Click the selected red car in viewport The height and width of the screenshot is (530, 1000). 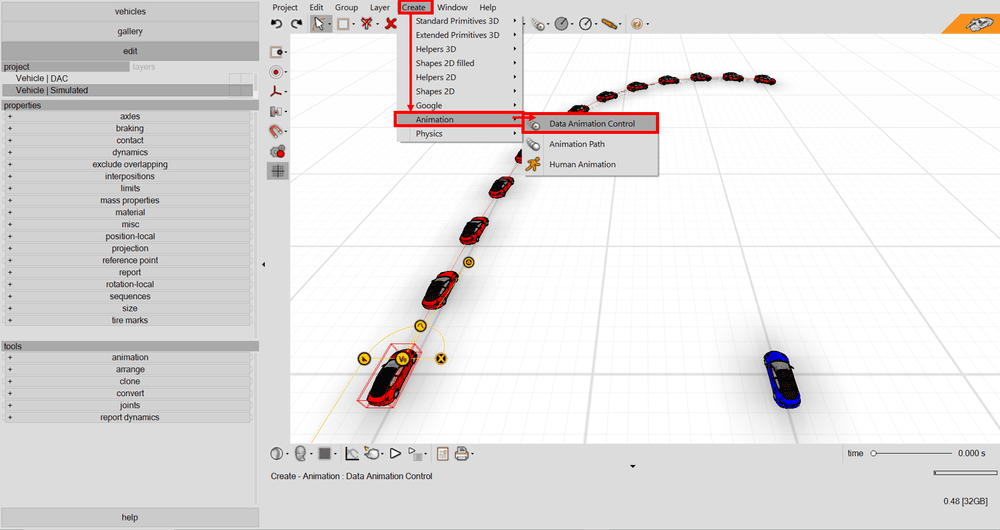point(389,376)
